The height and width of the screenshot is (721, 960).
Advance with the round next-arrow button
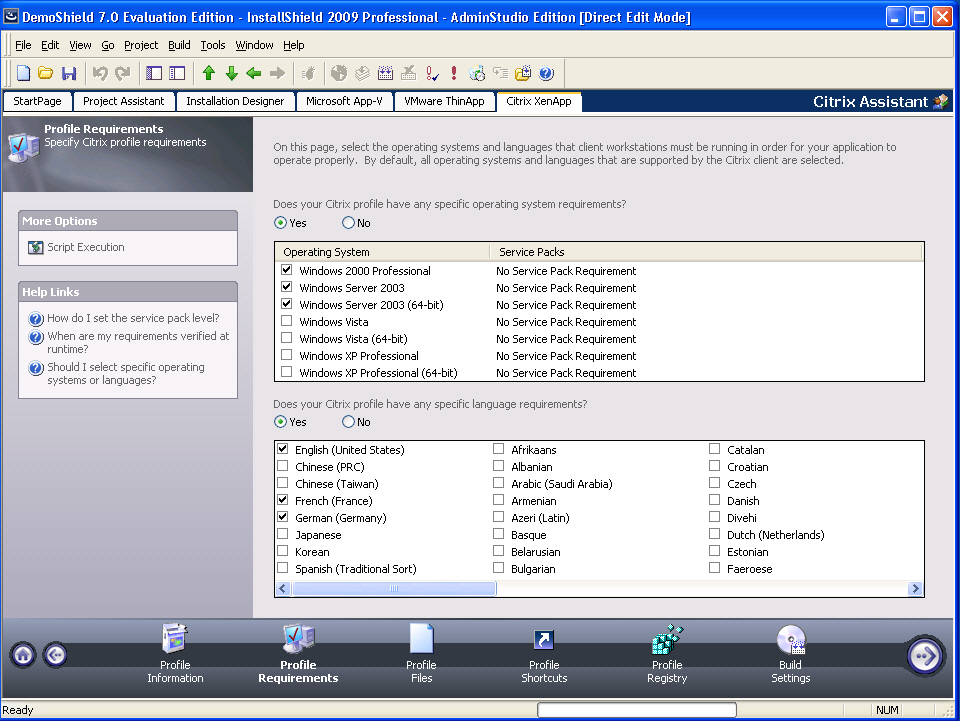coord(925,655)
